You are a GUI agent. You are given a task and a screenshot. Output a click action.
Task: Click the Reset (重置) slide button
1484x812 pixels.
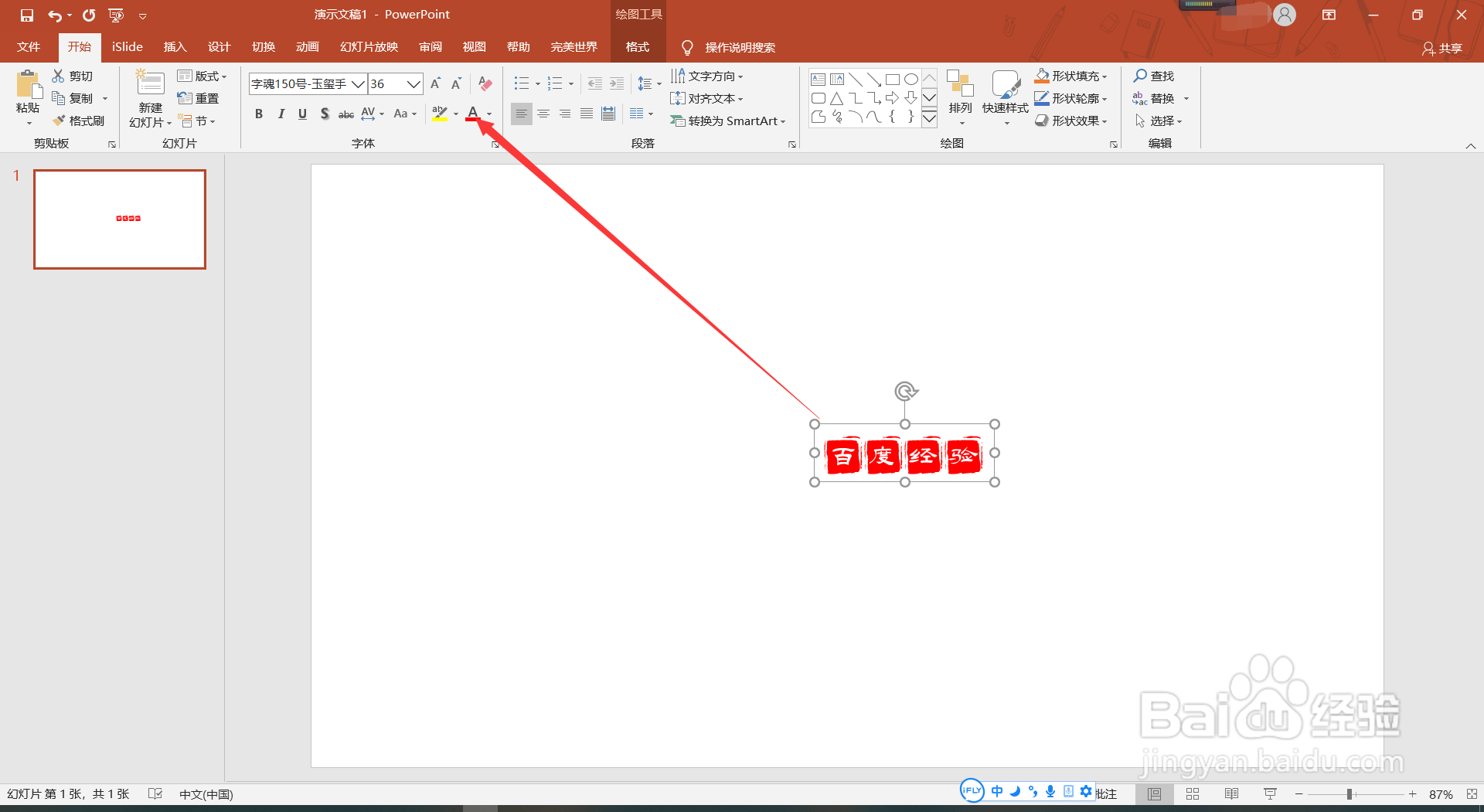198,98
